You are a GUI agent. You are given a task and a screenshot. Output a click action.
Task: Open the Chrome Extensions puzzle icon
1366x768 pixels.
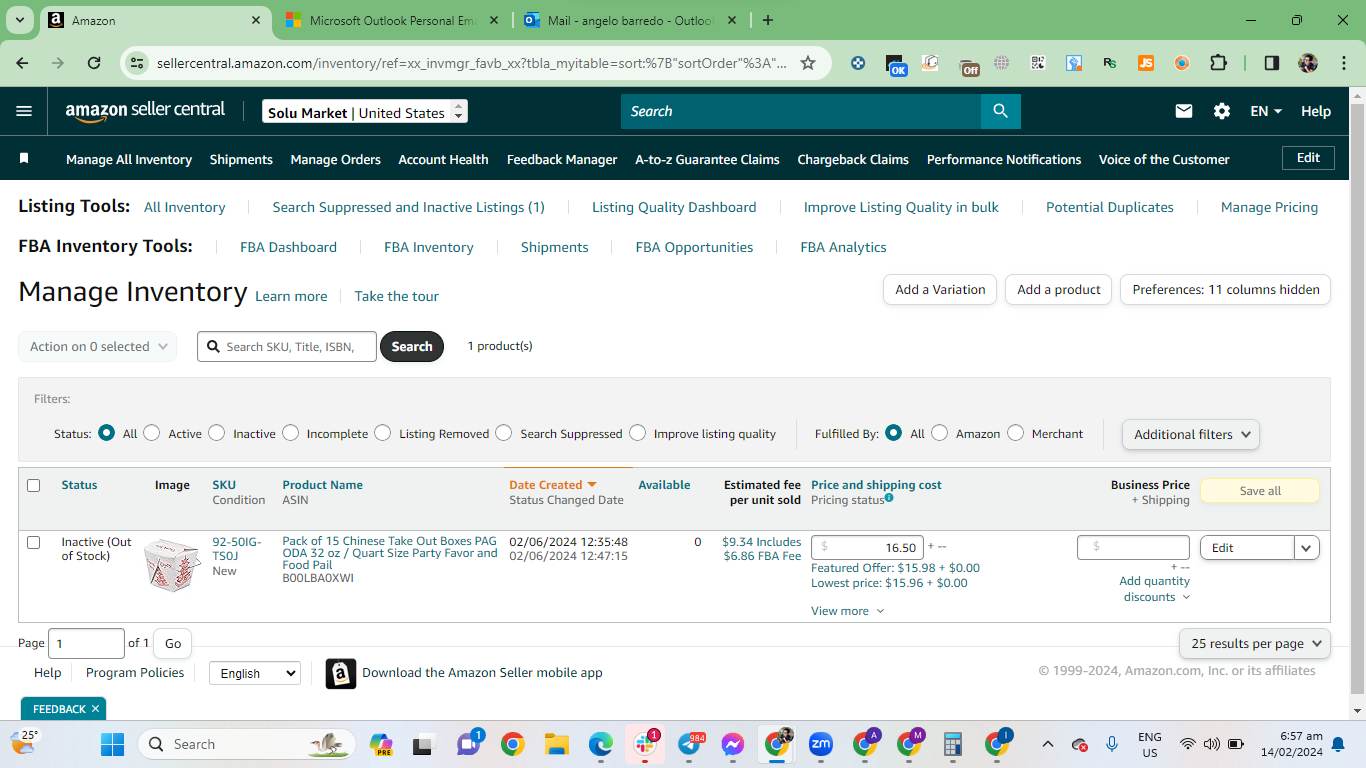point(1218,63)
